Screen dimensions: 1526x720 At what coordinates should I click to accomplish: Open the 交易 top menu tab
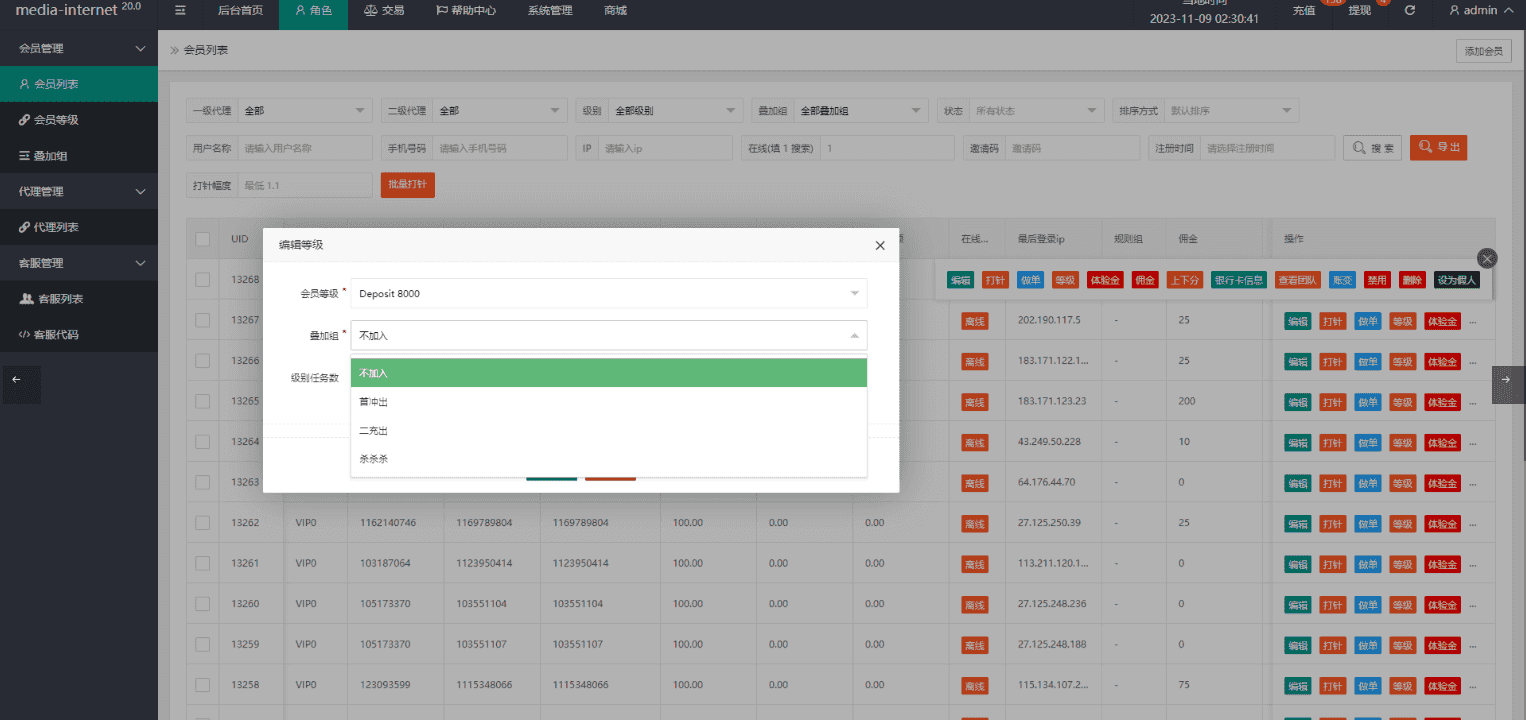[x=384, y=11]
